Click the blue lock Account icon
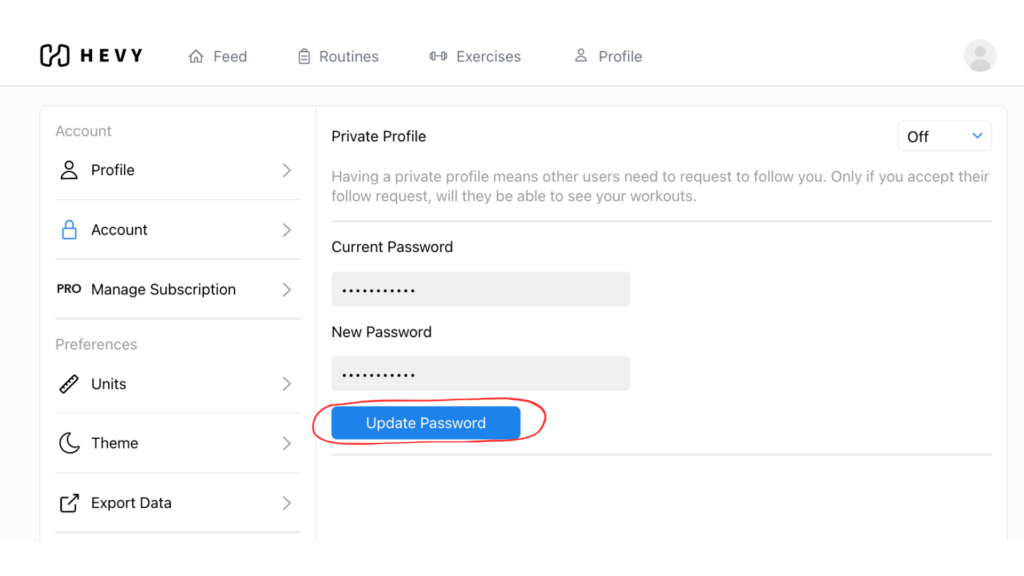This screenshot has height=576, width=1024. tap(69, 229)
